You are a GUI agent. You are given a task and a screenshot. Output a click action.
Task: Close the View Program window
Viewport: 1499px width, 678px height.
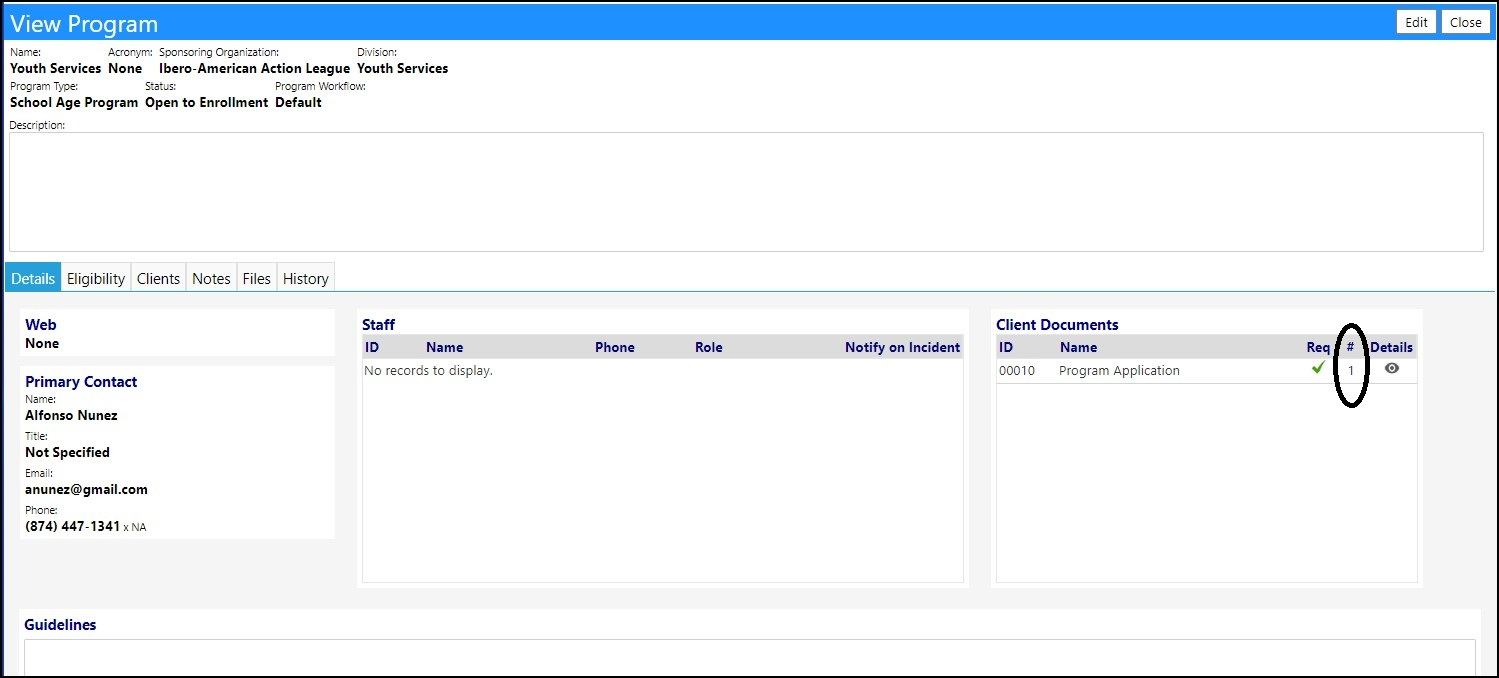click(x=1465, y=23)
